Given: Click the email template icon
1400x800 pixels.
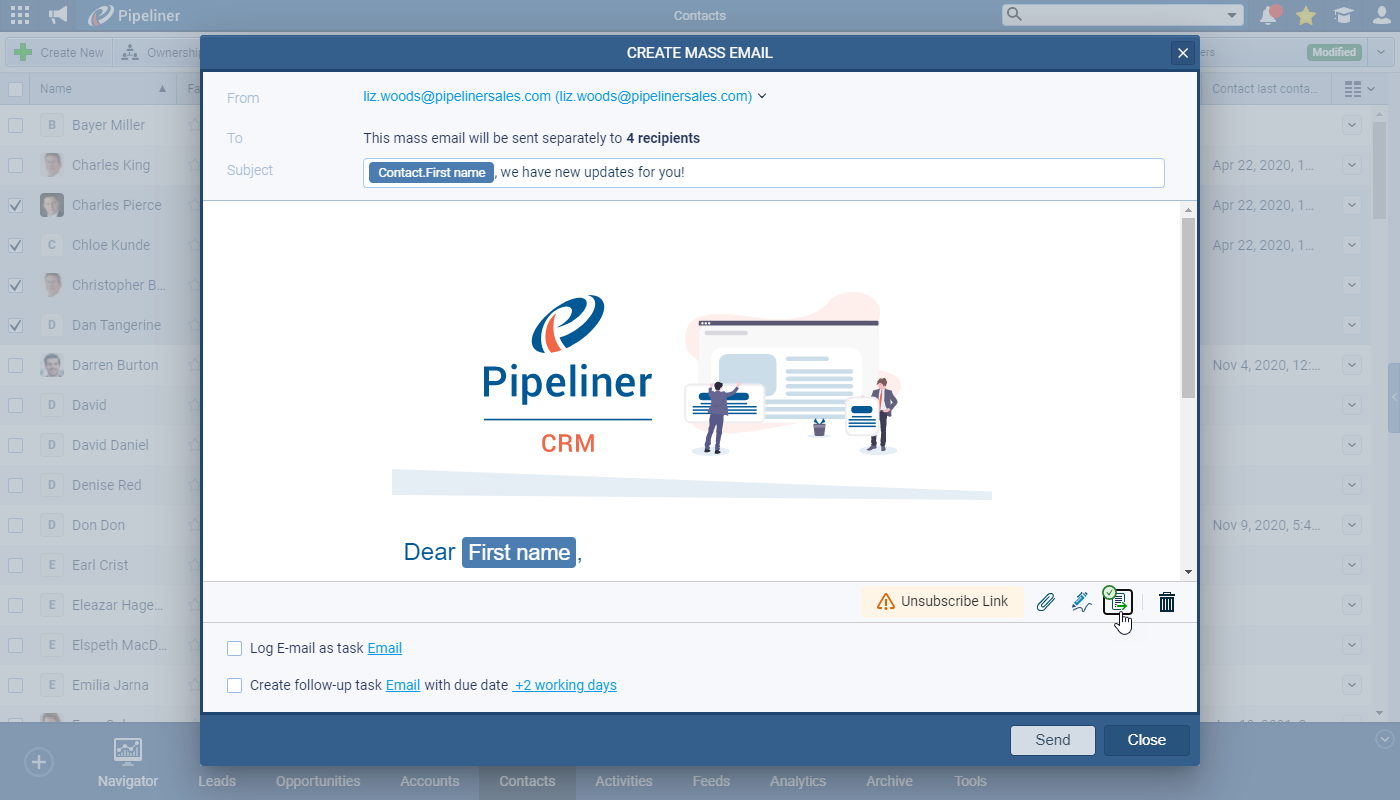Looking at the screenshot, I should tap(1118, 601).
